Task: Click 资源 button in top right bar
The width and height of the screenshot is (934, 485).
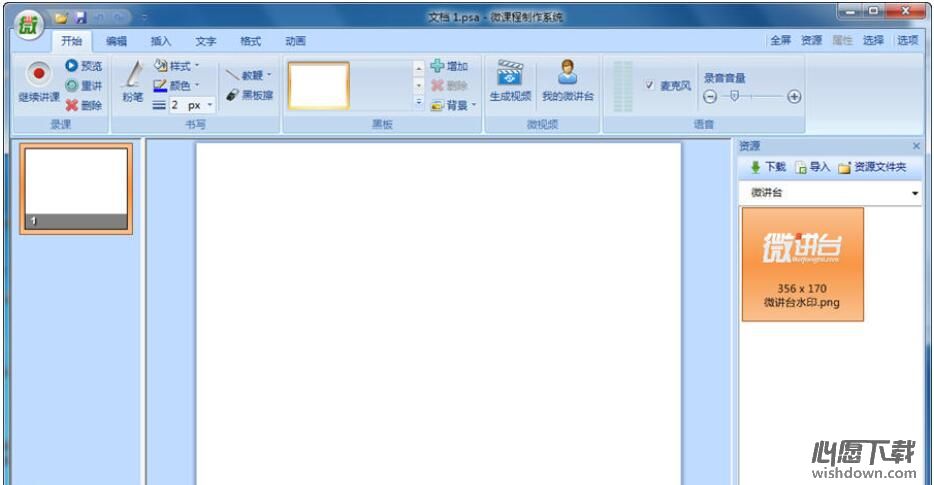Action: 811,41
